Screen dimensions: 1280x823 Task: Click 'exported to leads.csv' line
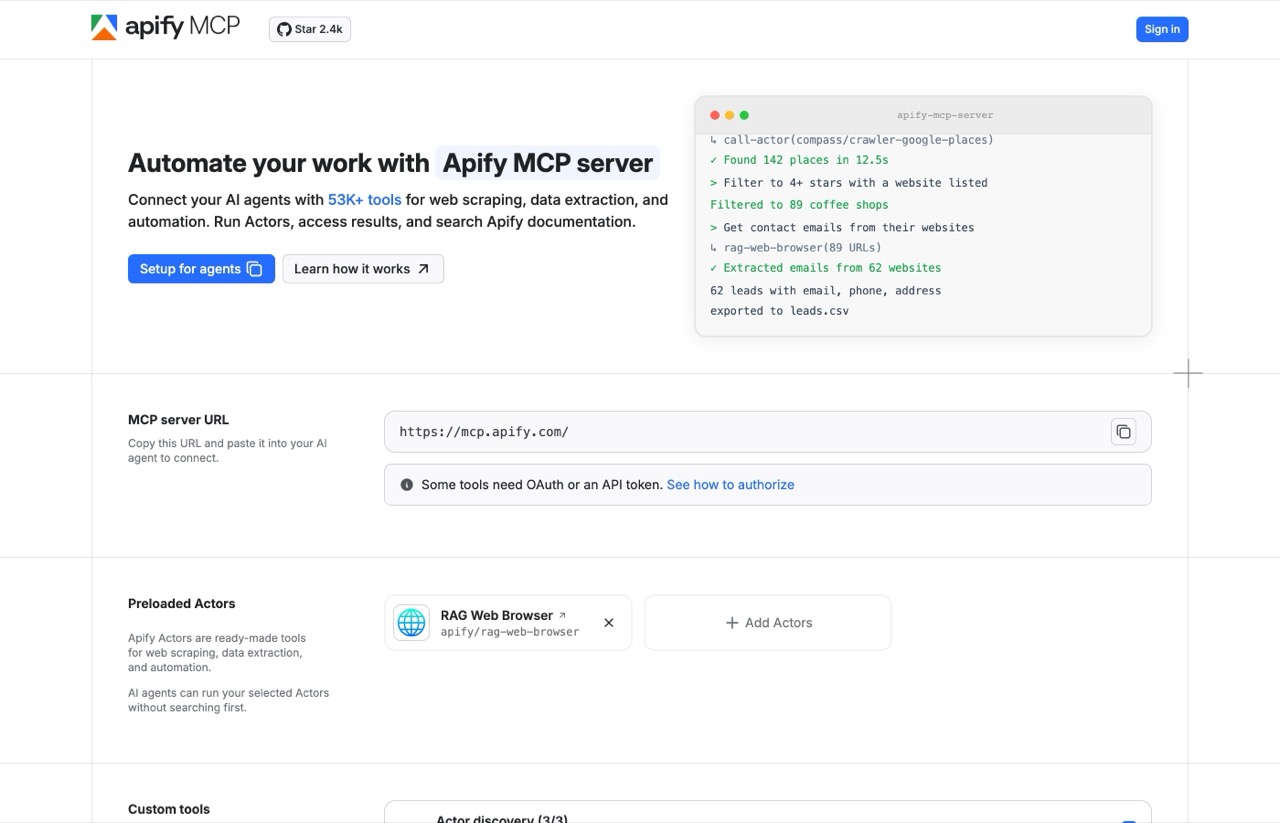pos(780,311)
